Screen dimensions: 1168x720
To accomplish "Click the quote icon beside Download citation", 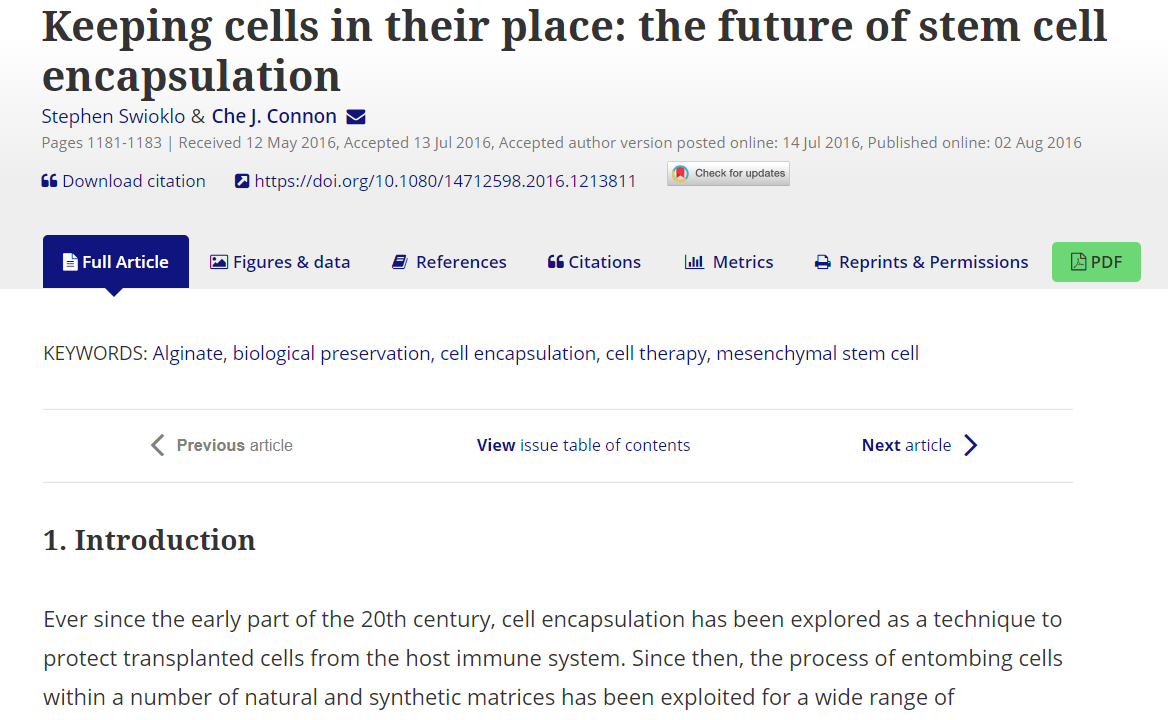I will [49, 181].
